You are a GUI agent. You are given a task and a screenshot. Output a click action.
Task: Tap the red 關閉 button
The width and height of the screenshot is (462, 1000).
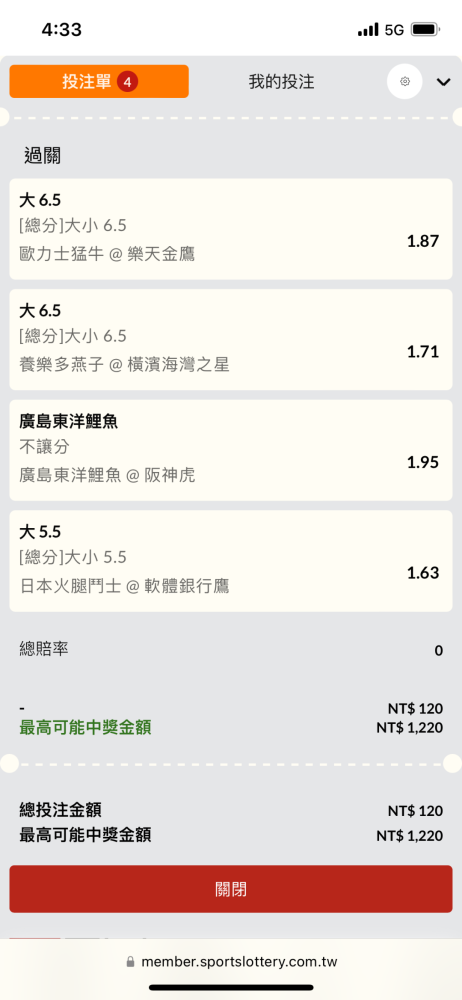pos(231,889)
